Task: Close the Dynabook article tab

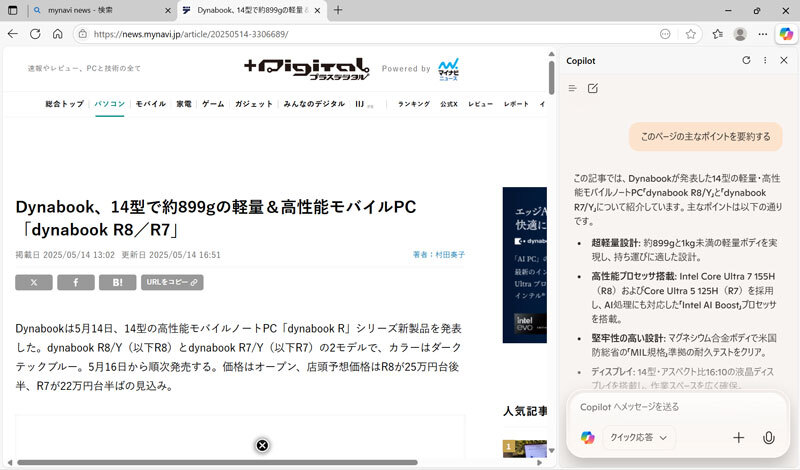Action: pos(317,10)
